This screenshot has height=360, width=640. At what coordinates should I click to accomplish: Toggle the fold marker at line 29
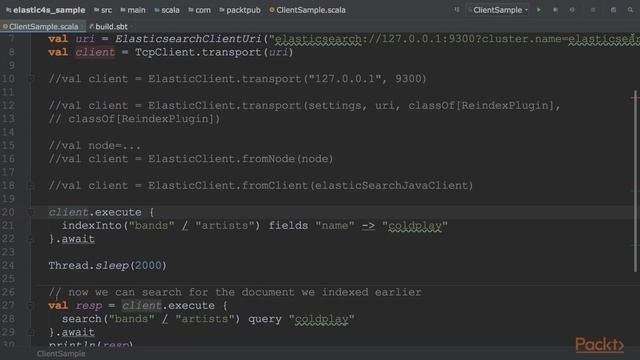coord(31,332)
